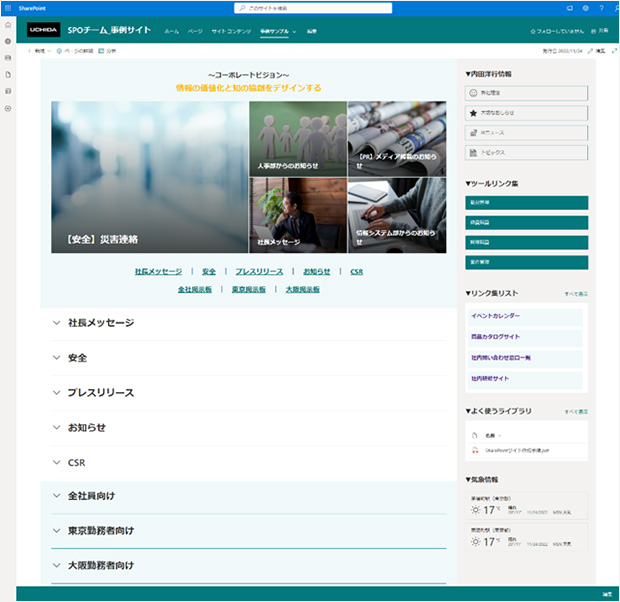Open the globe icon in left rail

point(8,41)
